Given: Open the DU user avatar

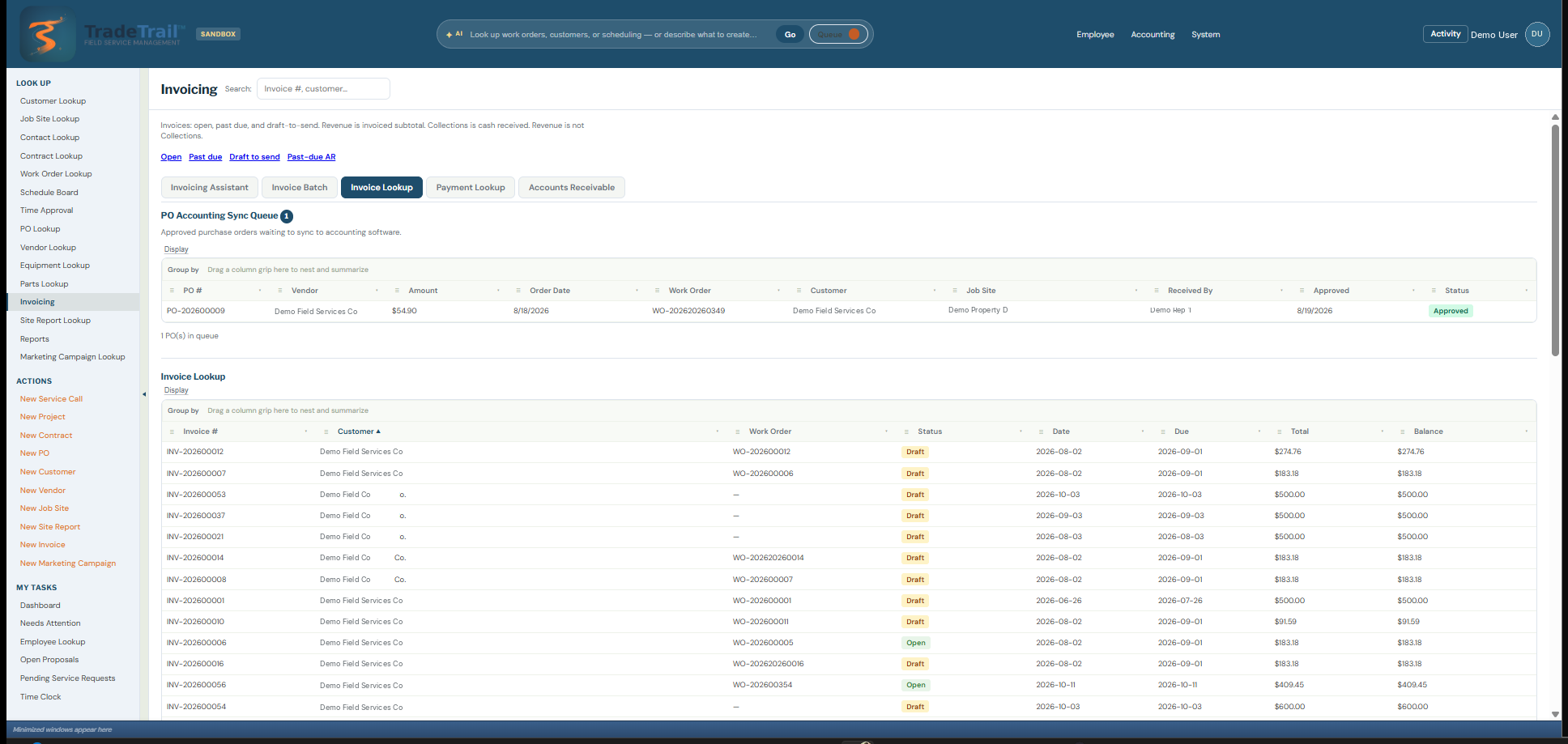Looking at the screenshot, I should 1536,34.
